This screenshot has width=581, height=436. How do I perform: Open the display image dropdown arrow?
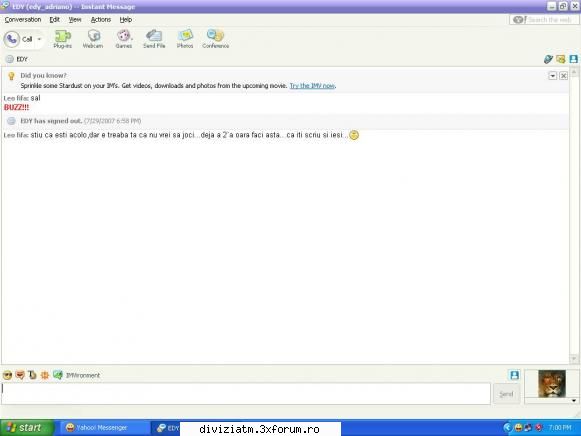[574, 400]
